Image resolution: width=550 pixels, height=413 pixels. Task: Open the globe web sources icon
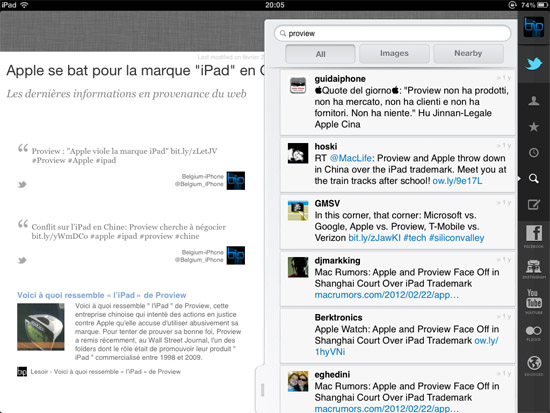(x=534, y=365)
